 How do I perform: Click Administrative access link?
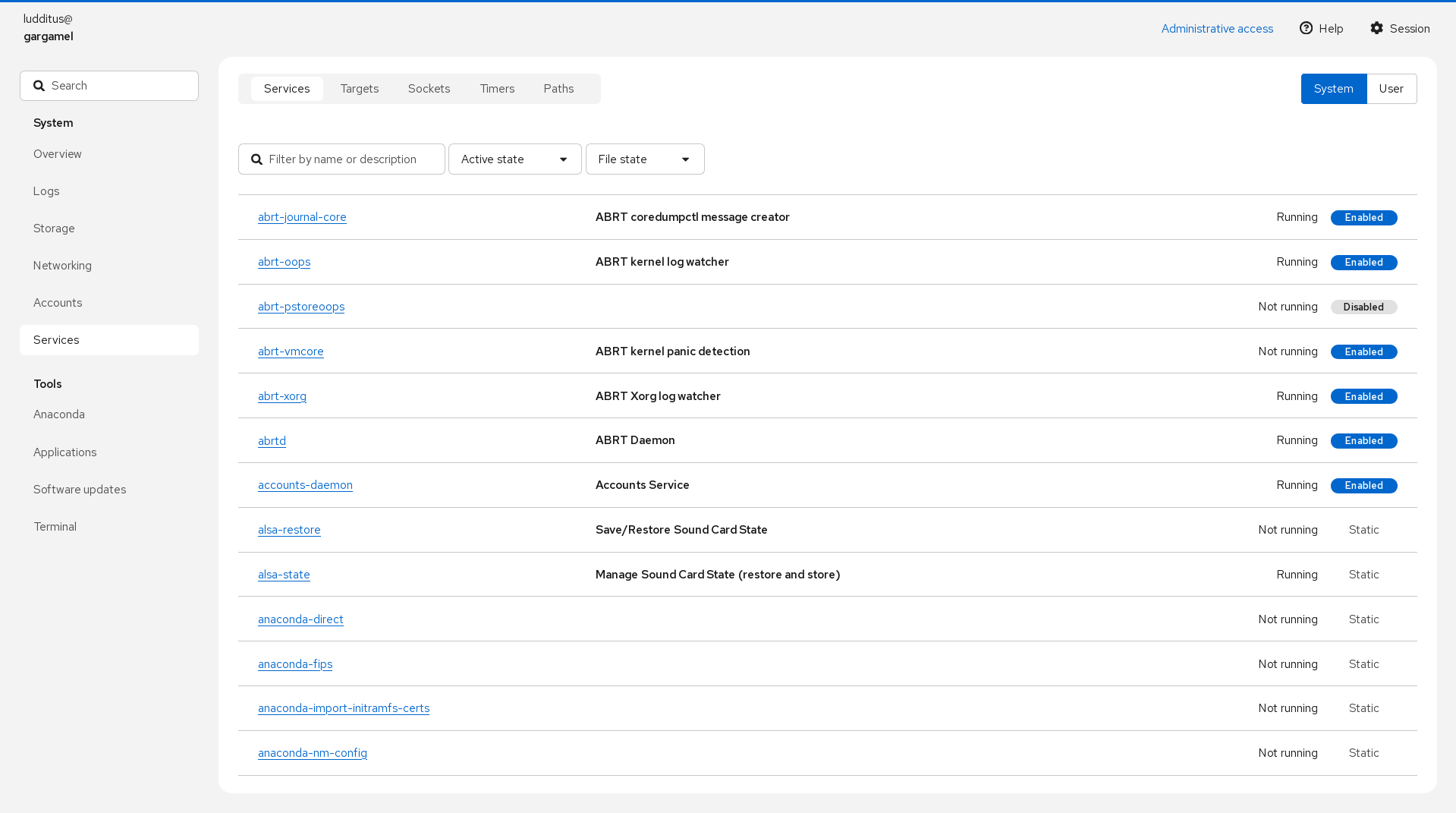(x=1217, y=29)
